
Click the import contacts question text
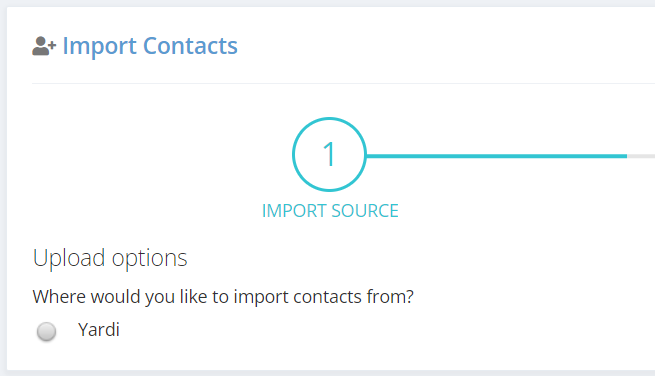click(223, 297)
